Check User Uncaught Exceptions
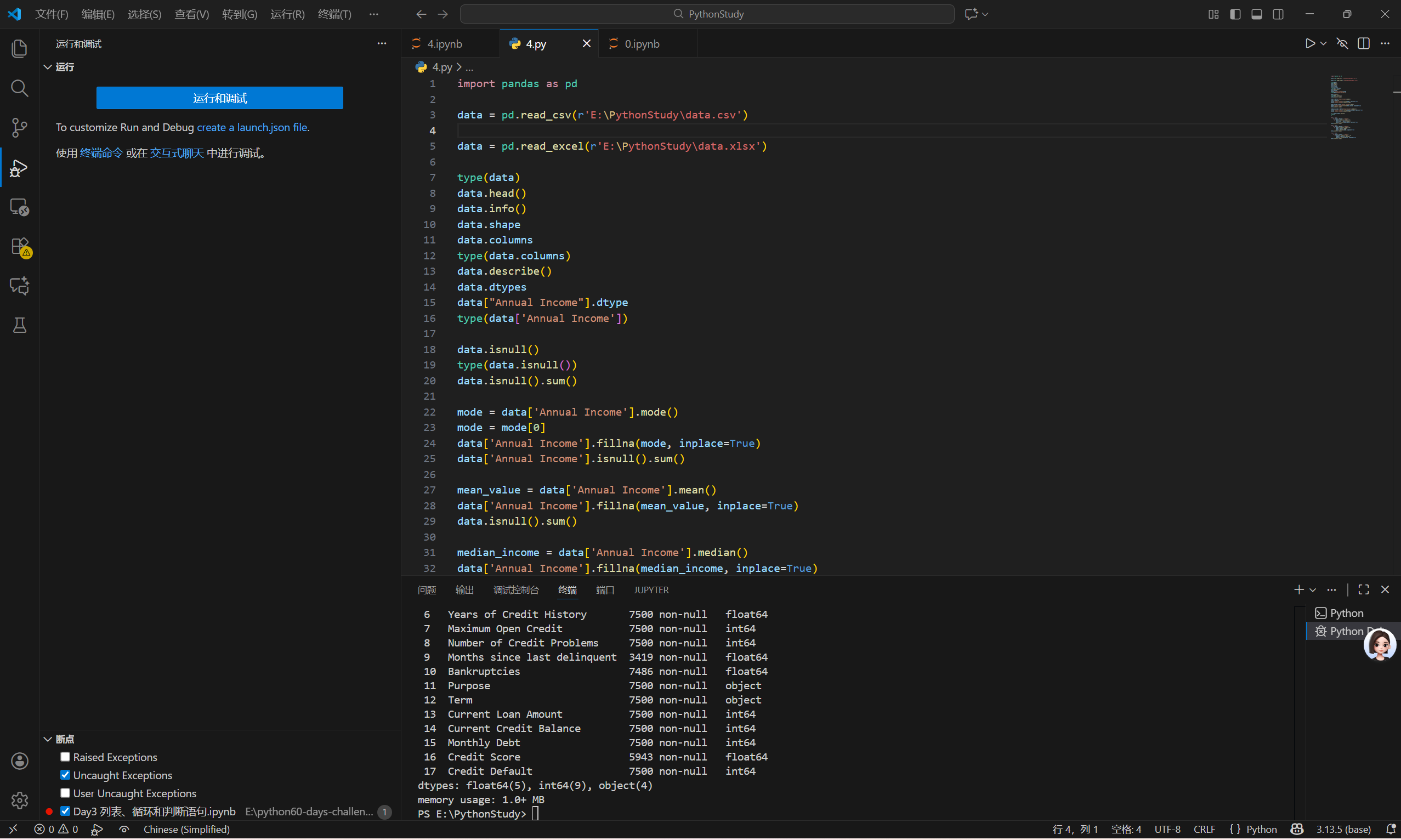This screenshot has width=1401, height=840. 65,792
